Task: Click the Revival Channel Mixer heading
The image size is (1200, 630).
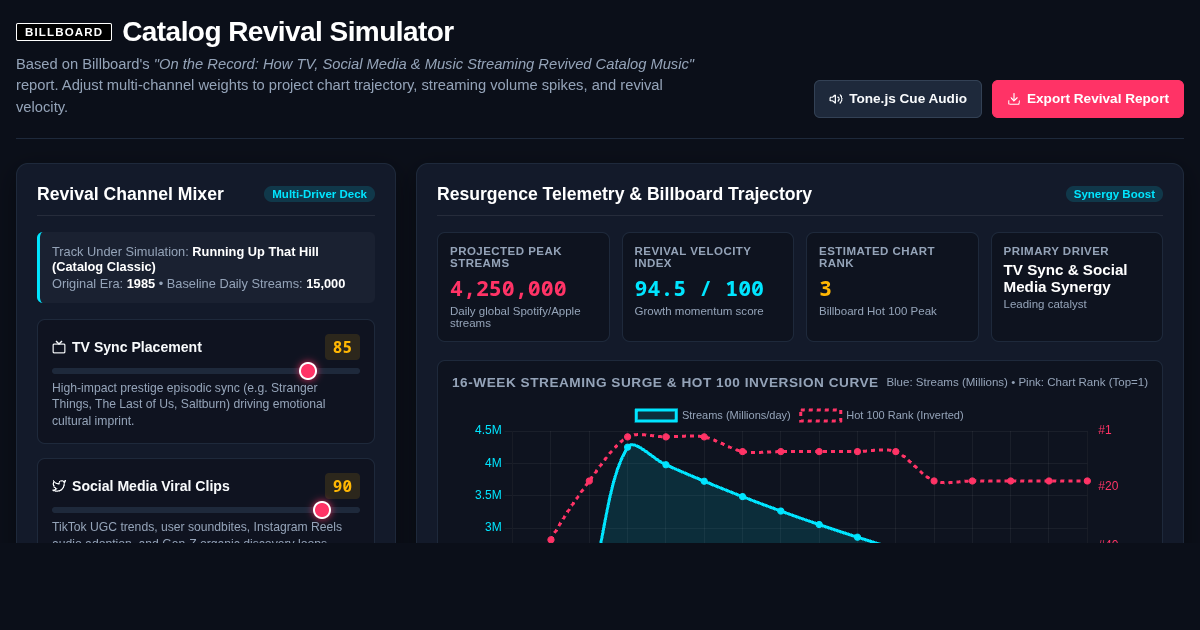Action: point(130,194)
